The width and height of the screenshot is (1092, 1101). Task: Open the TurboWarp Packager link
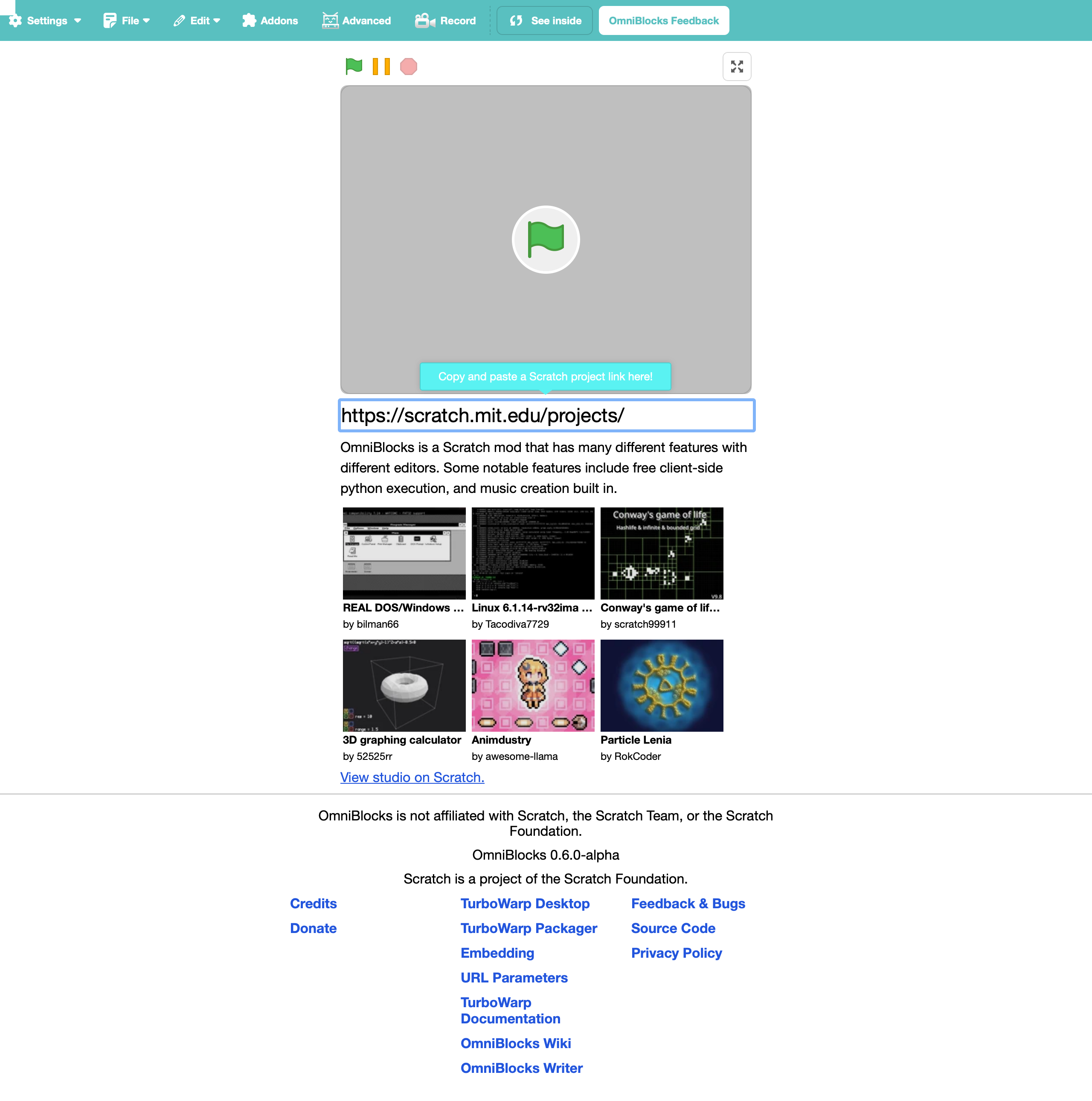pos(529,928)
